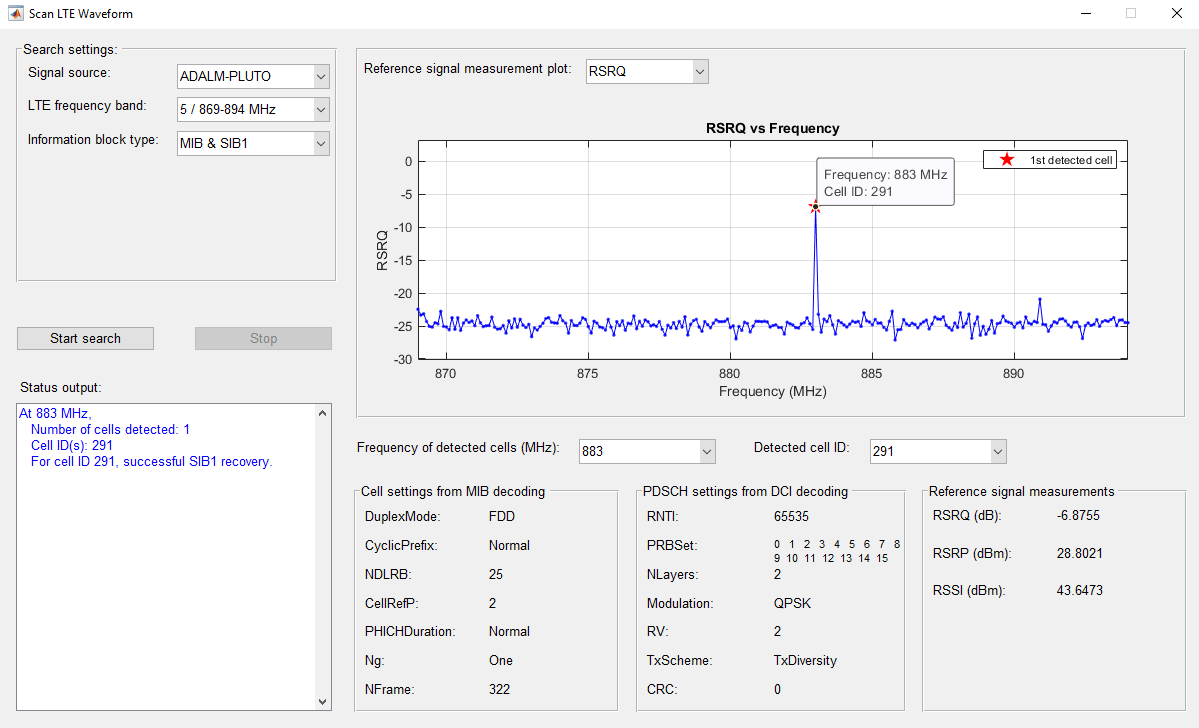
Task: Minimize the Scan LTE Waveform window
Action: (x=1086, y=14)
